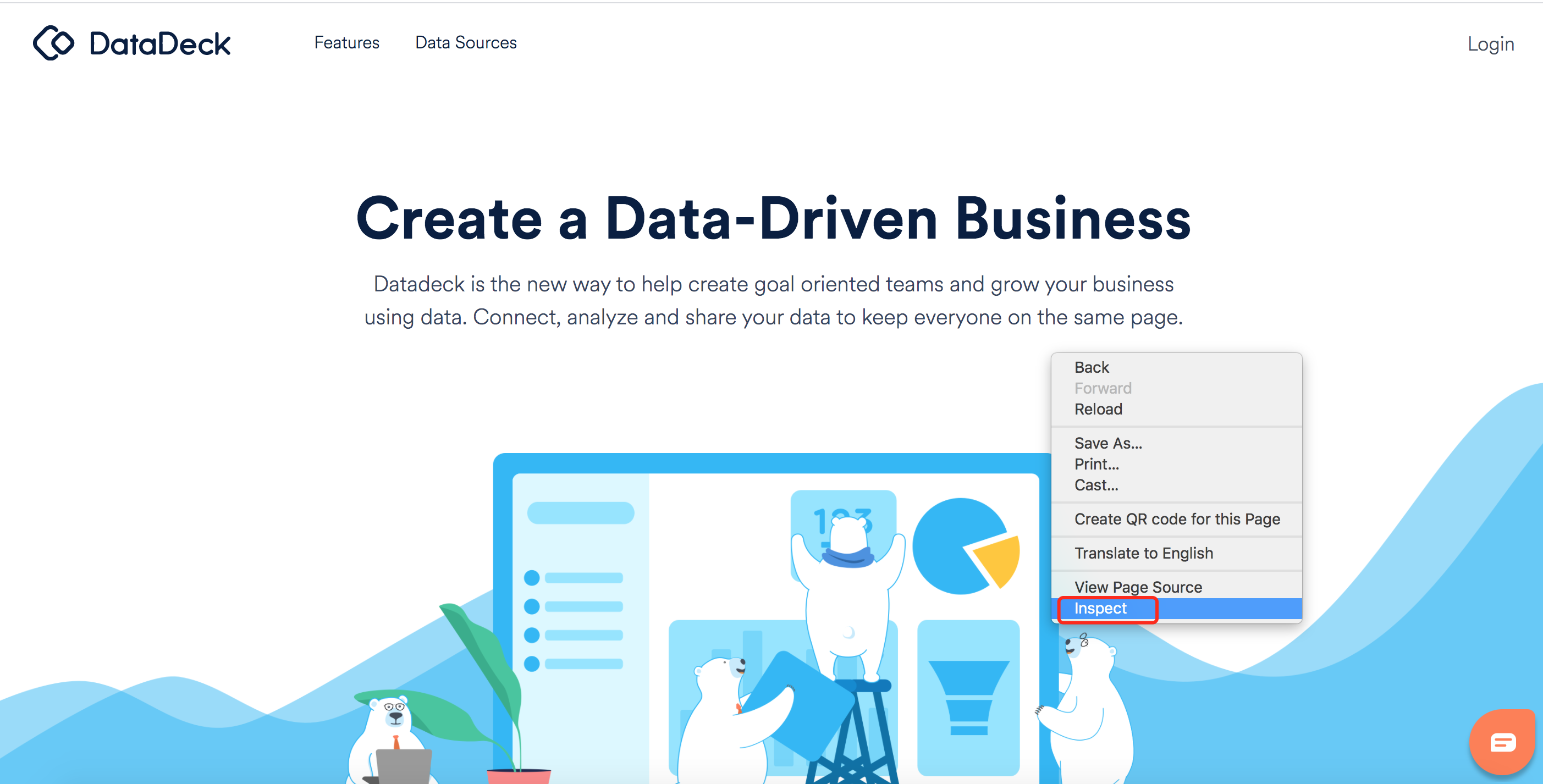This screenshot has width=1543, height=784.
Task: Click the funnel chart card in illustration
Action: click(x=968, y=698)
